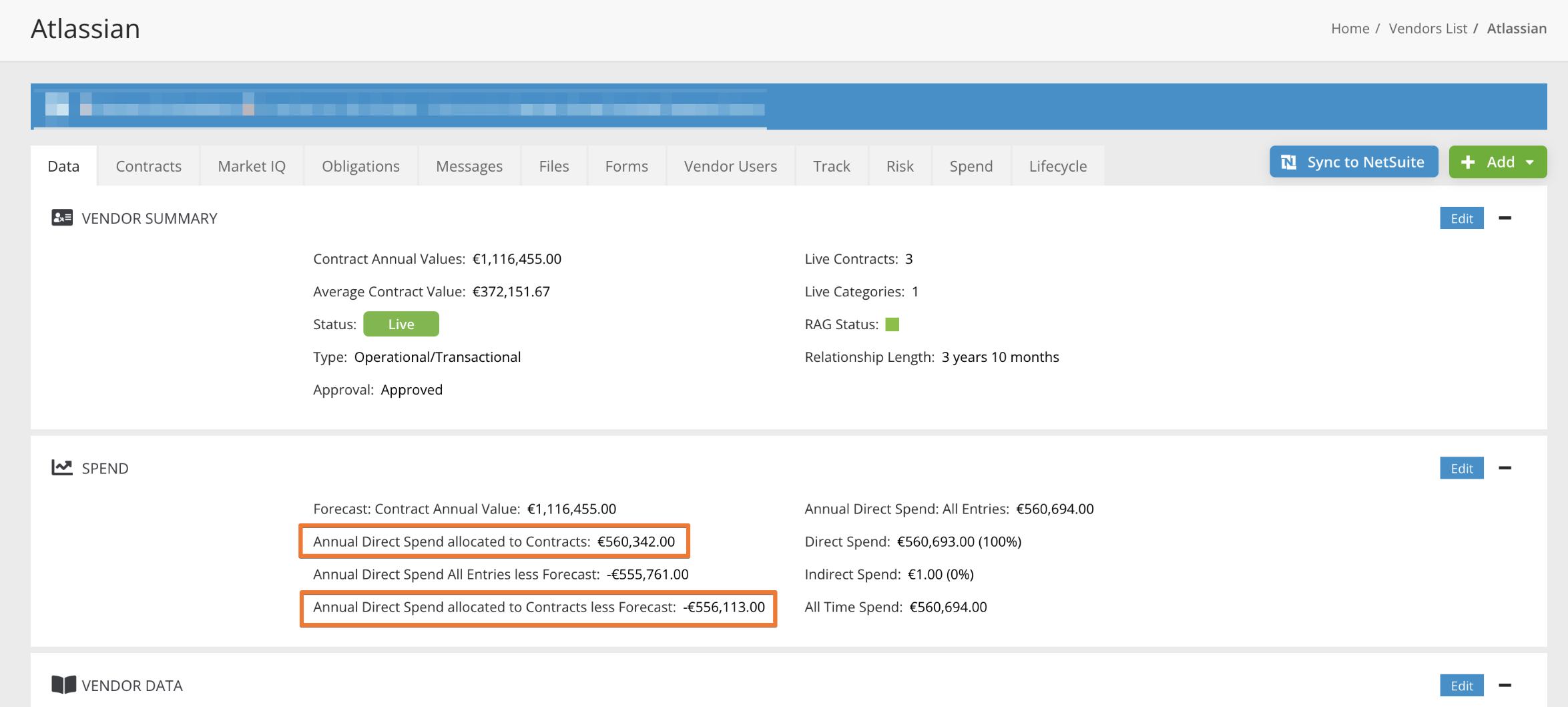Click Forecast Contract Annual Value amount
The image size is (1568, 707).
tap(571, 509)
